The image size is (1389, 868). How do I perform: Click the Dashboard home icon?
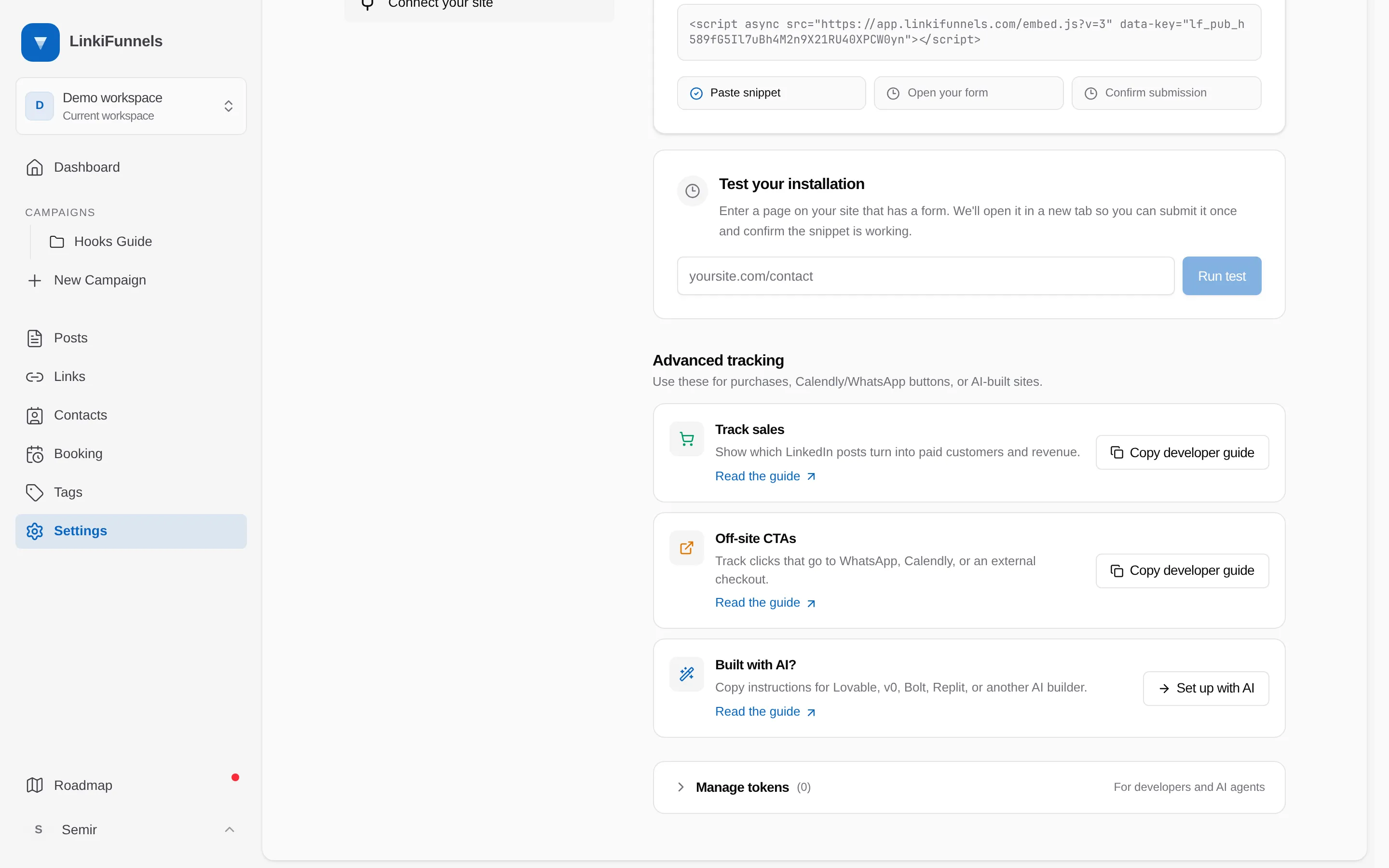point(34,168)
